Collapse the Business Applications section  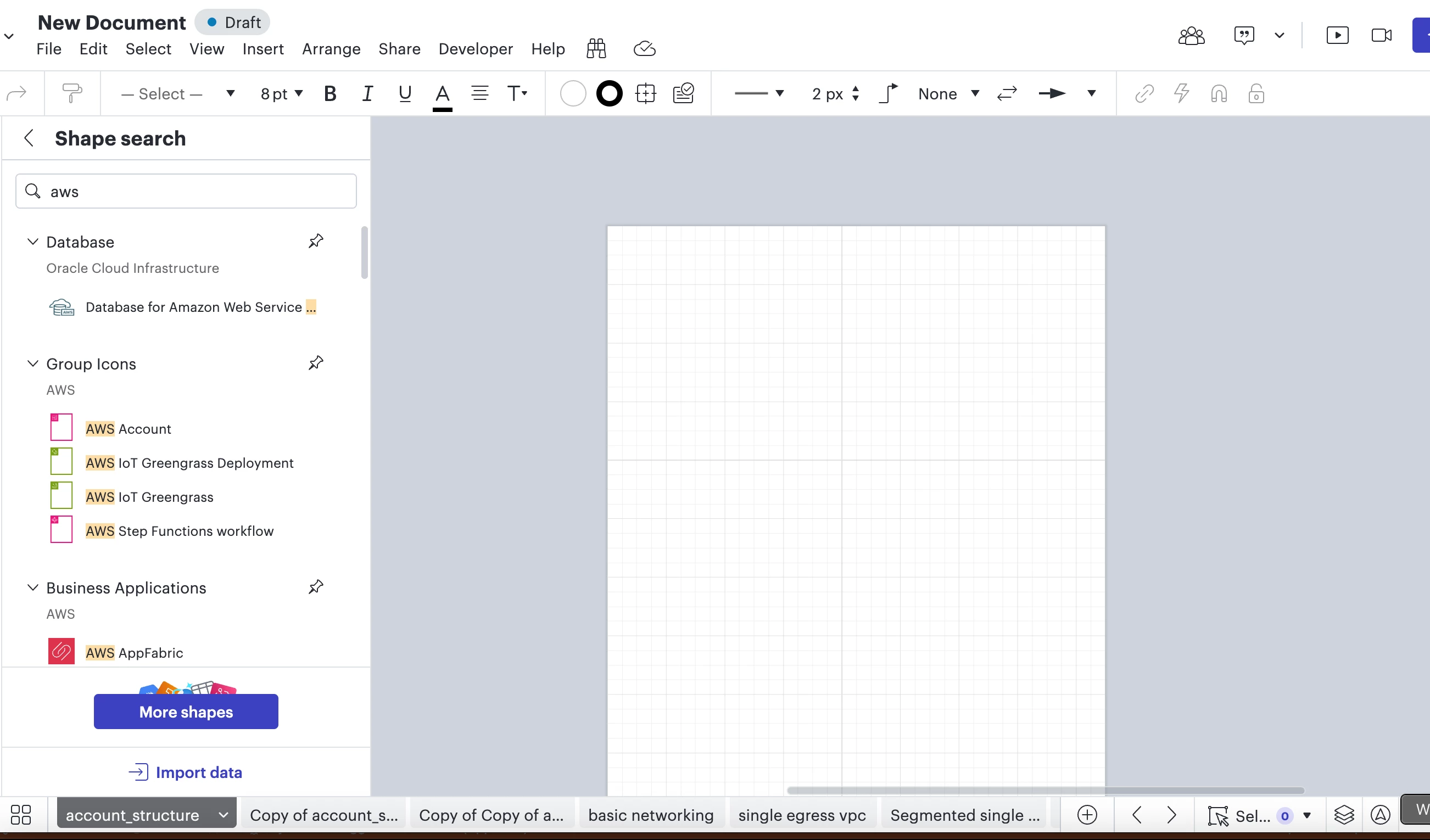coord(33,587)
